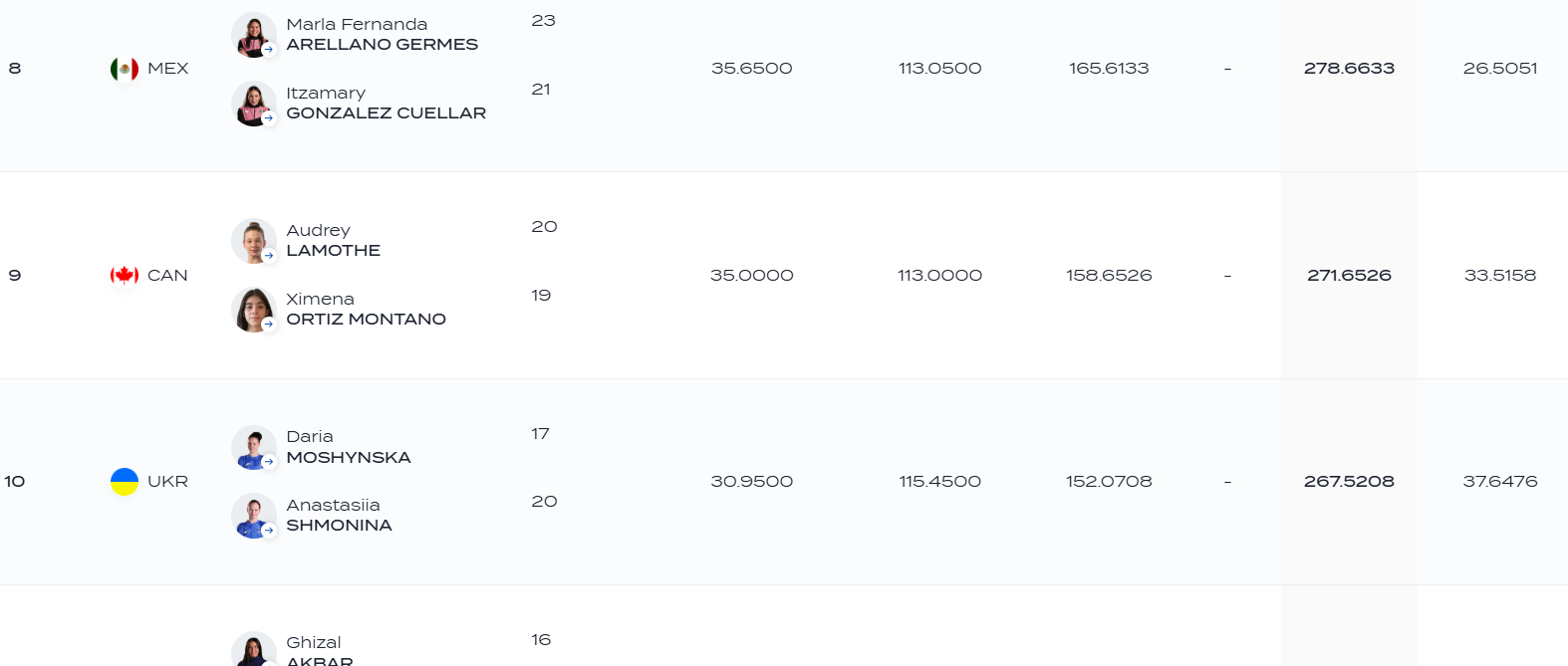
Task: Click Ximena Ortiz Montano's avatar
Action: click(x=254, y=310)
